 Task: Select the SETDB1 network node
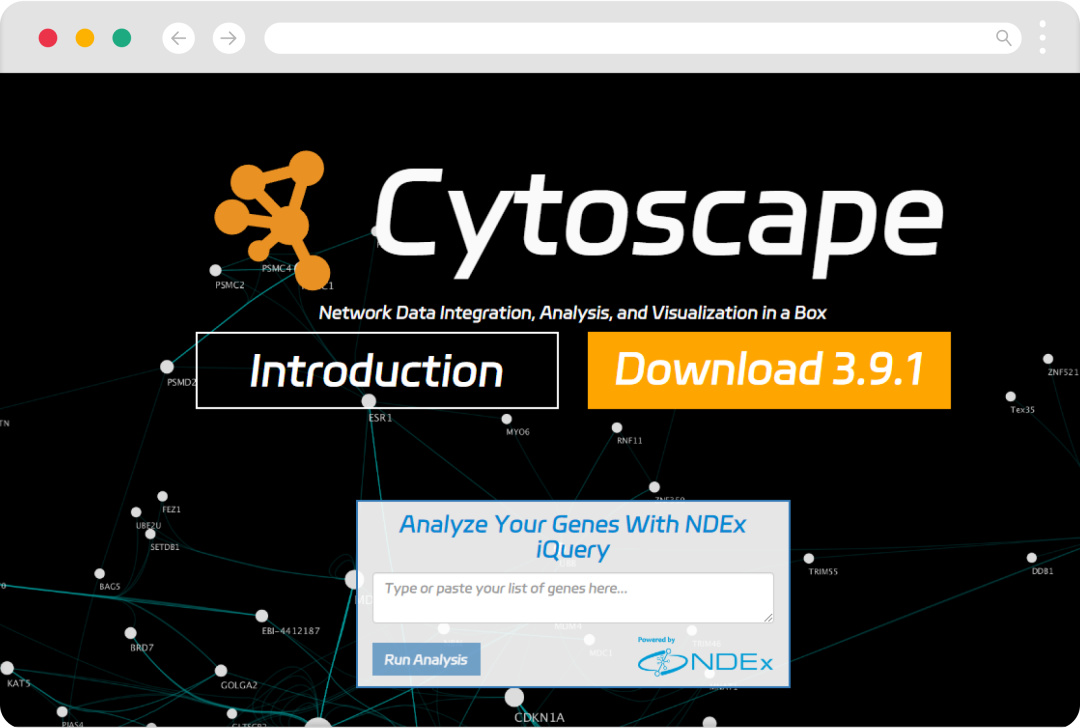(150, 534)
